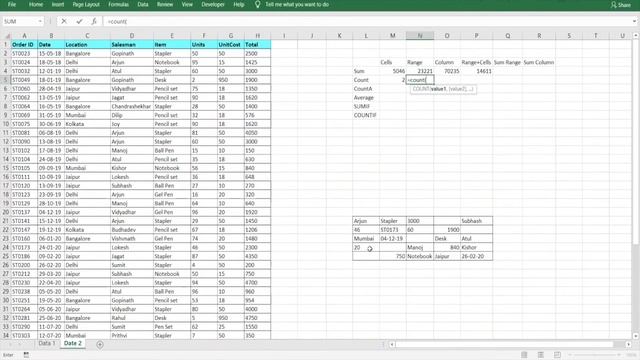640x360 pixels.
Task: Click the Total header cell
Action: (x=257, y=44)
